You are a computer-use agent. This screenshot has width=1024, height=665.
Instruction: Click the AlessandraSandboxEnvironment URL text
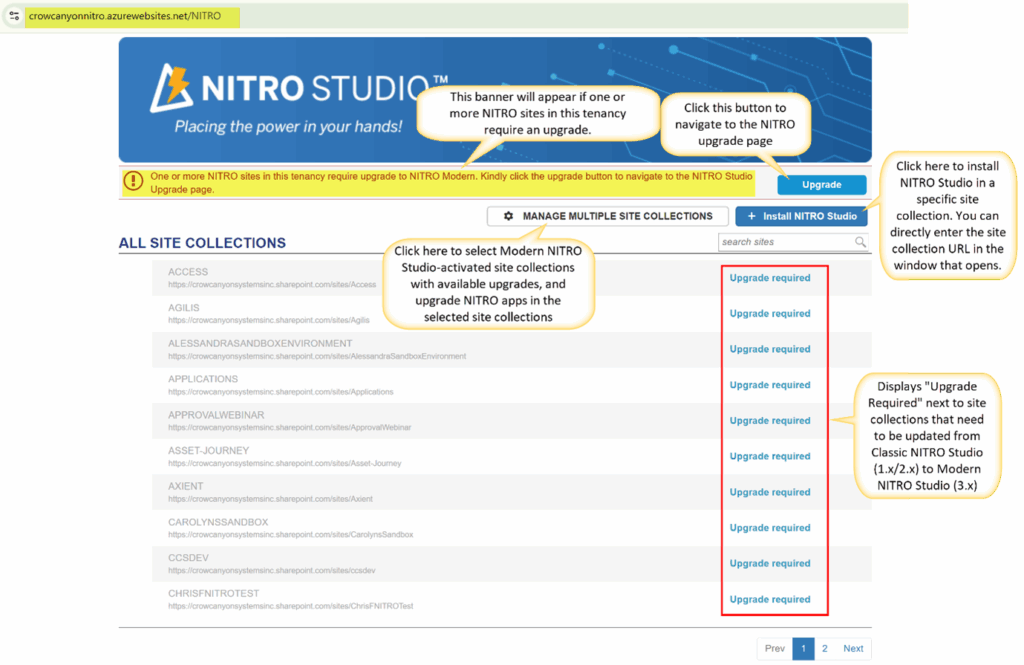coord(317,356)
